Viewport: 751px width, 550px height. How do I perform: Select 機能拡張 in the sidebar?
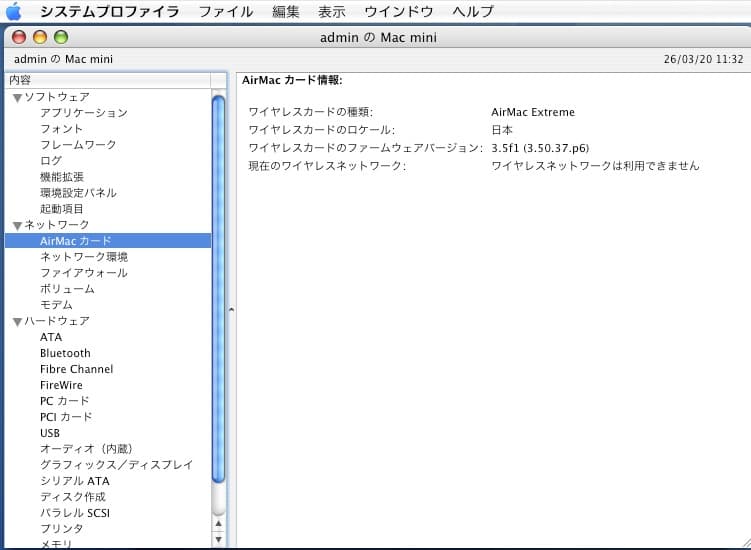(x=62, y=177)
